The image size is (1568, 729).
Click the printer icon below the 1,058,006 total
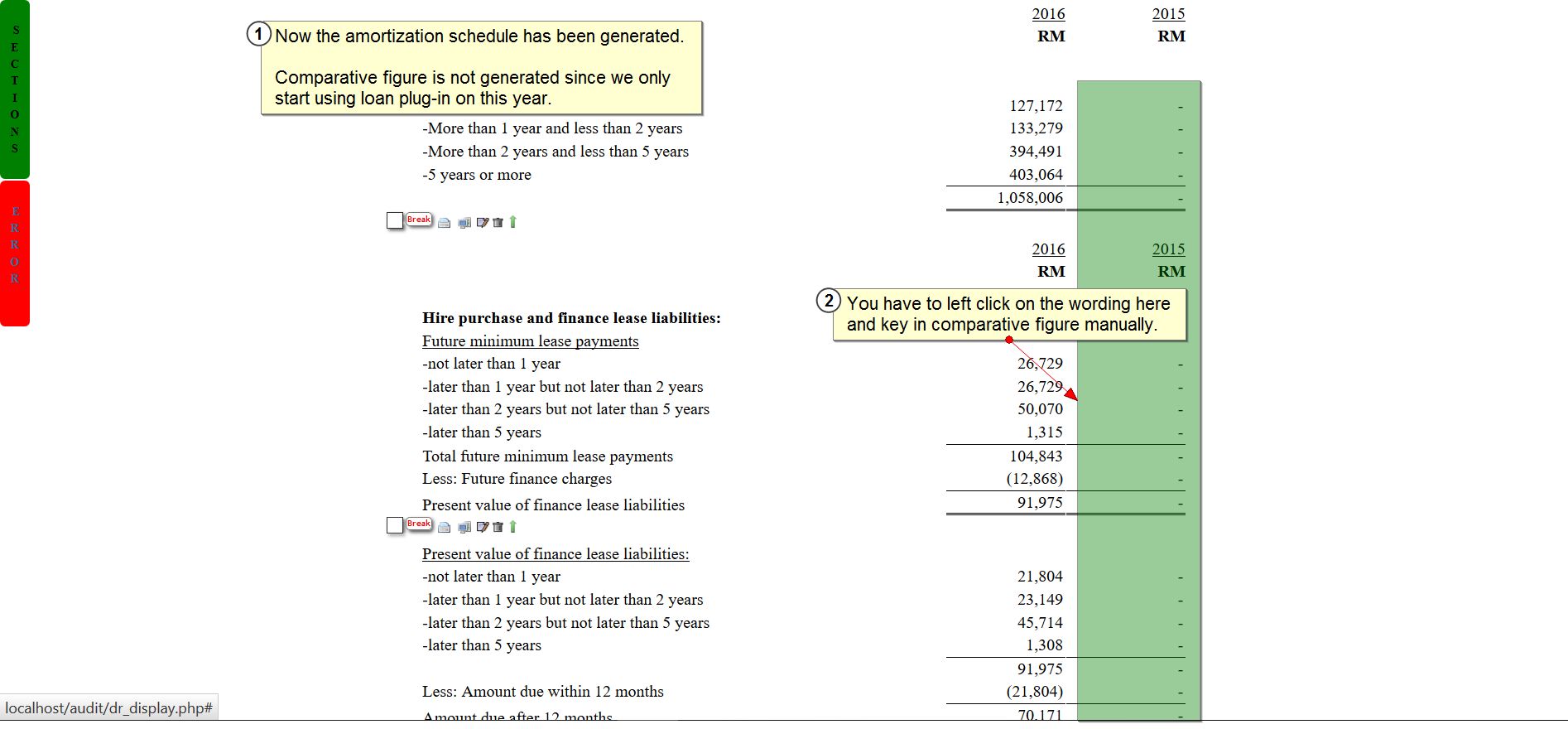[x=445, y=222]
